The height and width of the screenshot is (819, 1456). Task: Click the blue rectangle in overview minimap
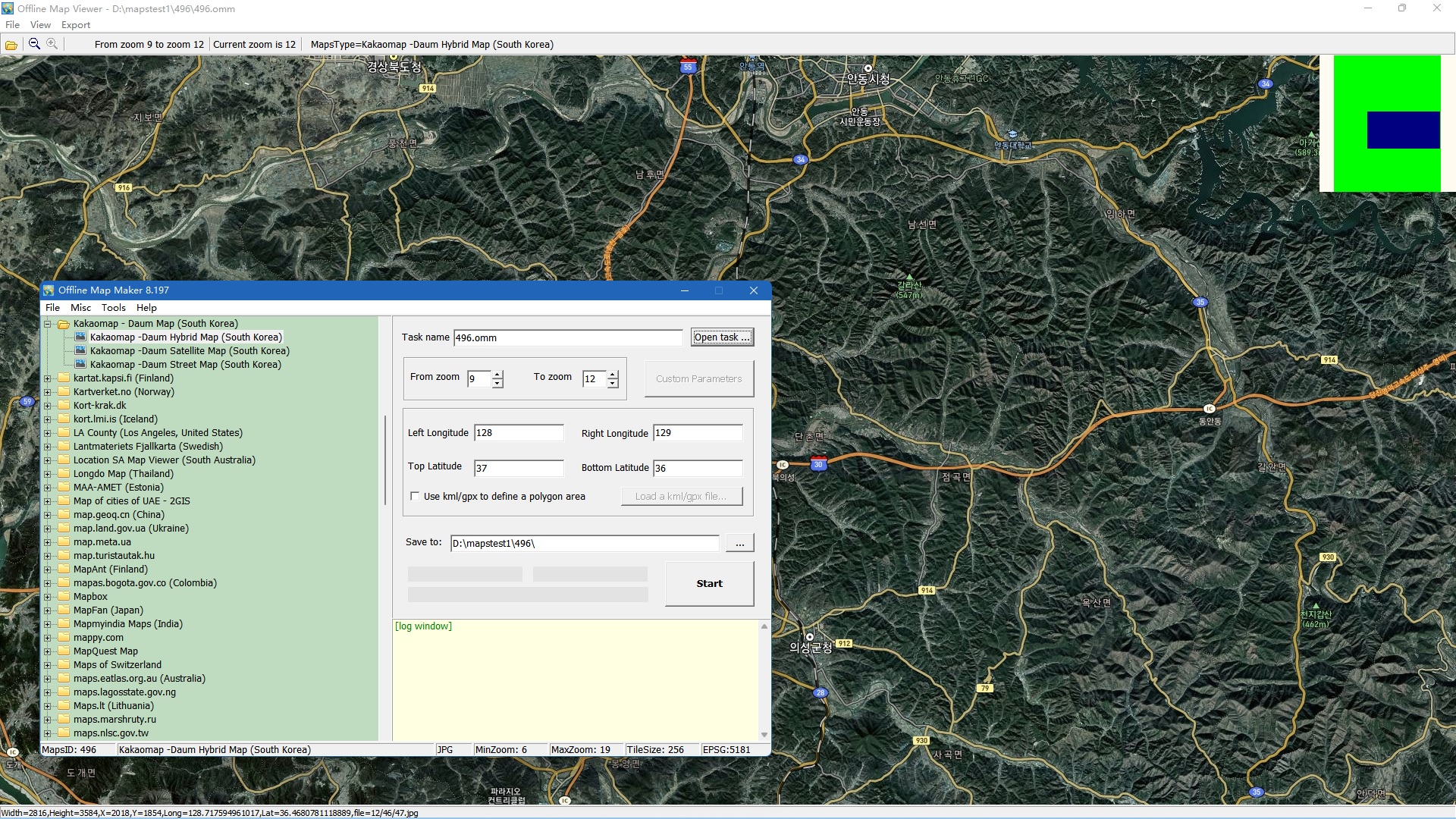pyautogui.click(x=1404, y=130)
